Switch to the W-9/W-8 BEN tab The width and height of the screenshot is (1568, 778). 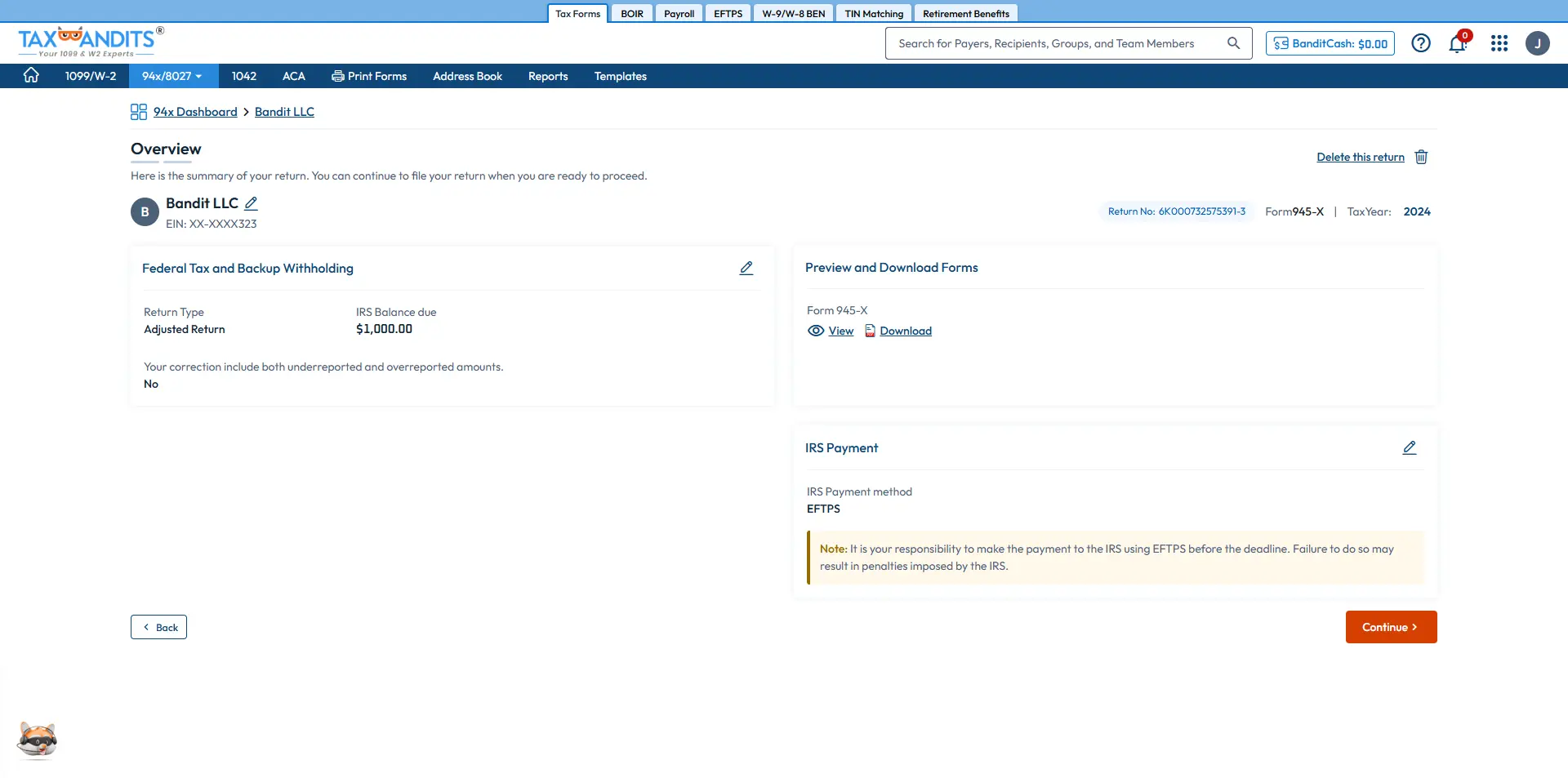(x=794, y=13)
